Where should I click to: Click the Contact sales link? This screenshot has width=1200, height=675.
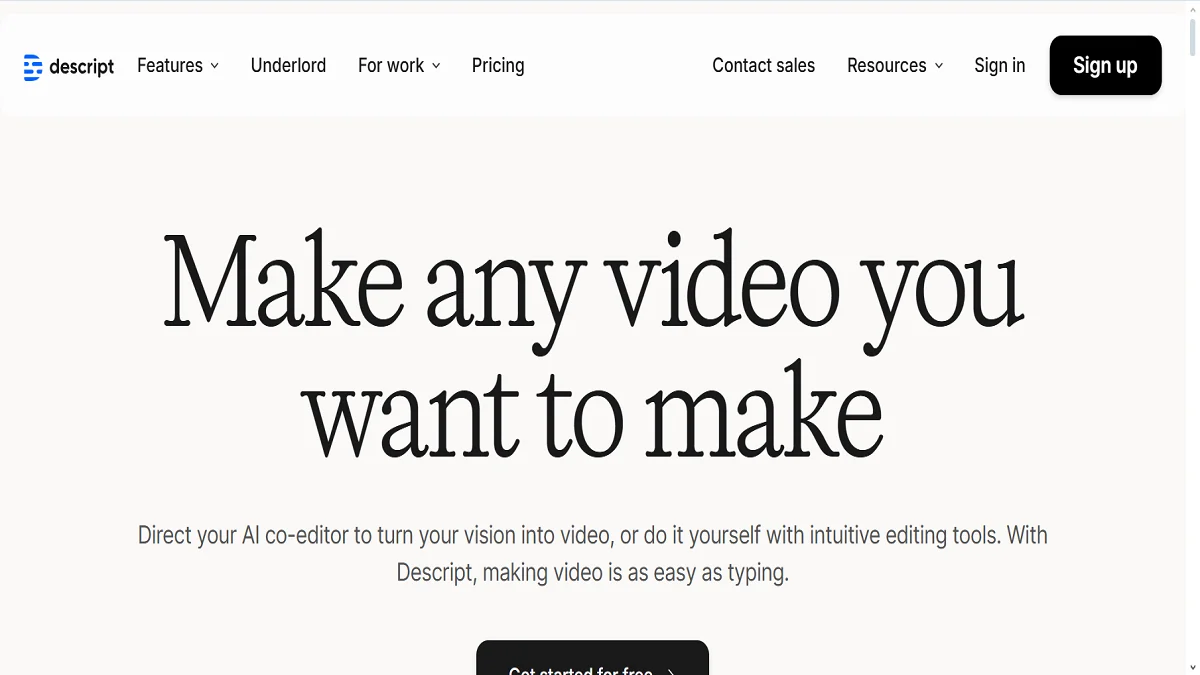763,66
